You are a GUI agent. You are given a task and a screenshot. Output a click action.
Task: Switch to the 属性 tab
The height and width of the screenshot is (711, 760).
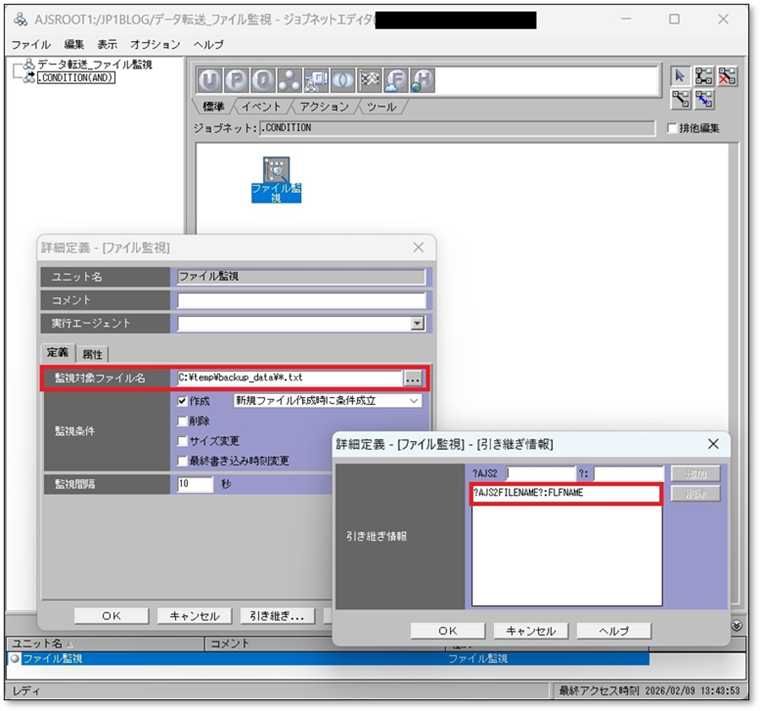[x=93, y=354]
